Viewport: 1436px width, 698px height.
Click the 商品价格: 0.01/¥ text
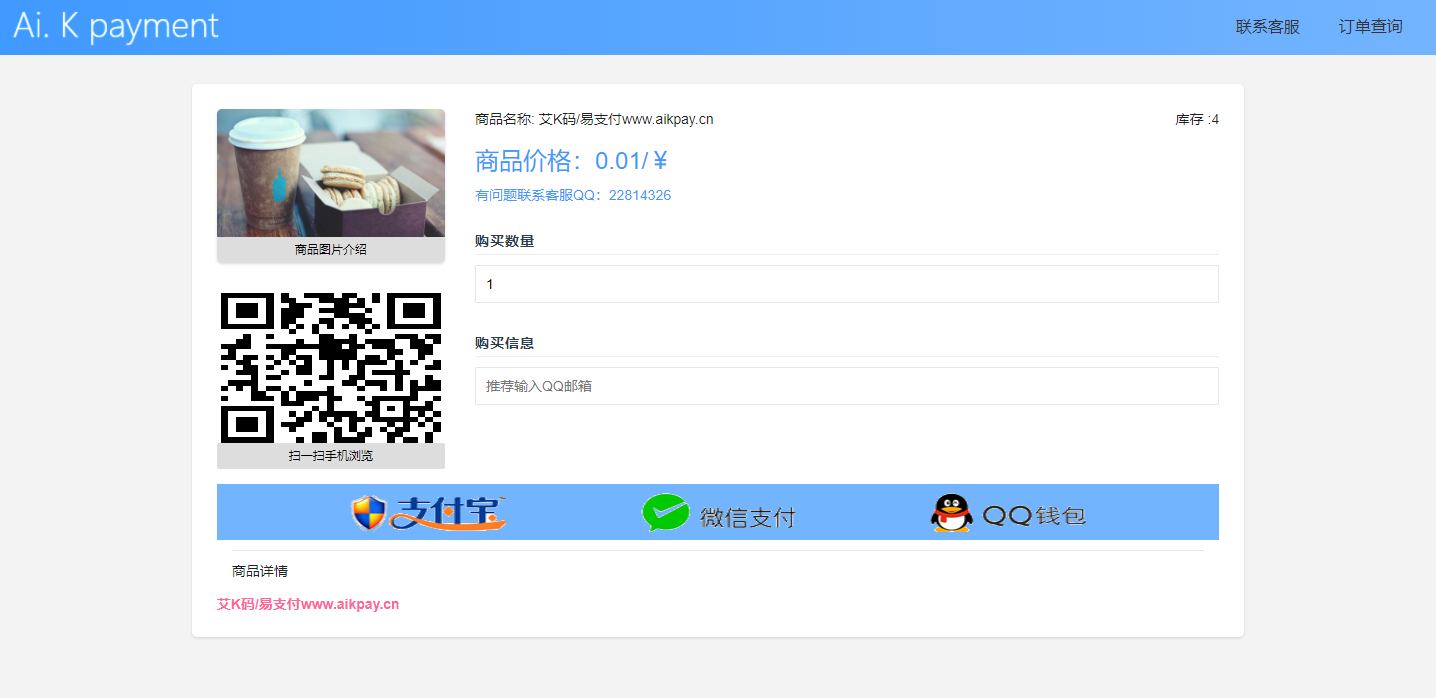(571, 160)
